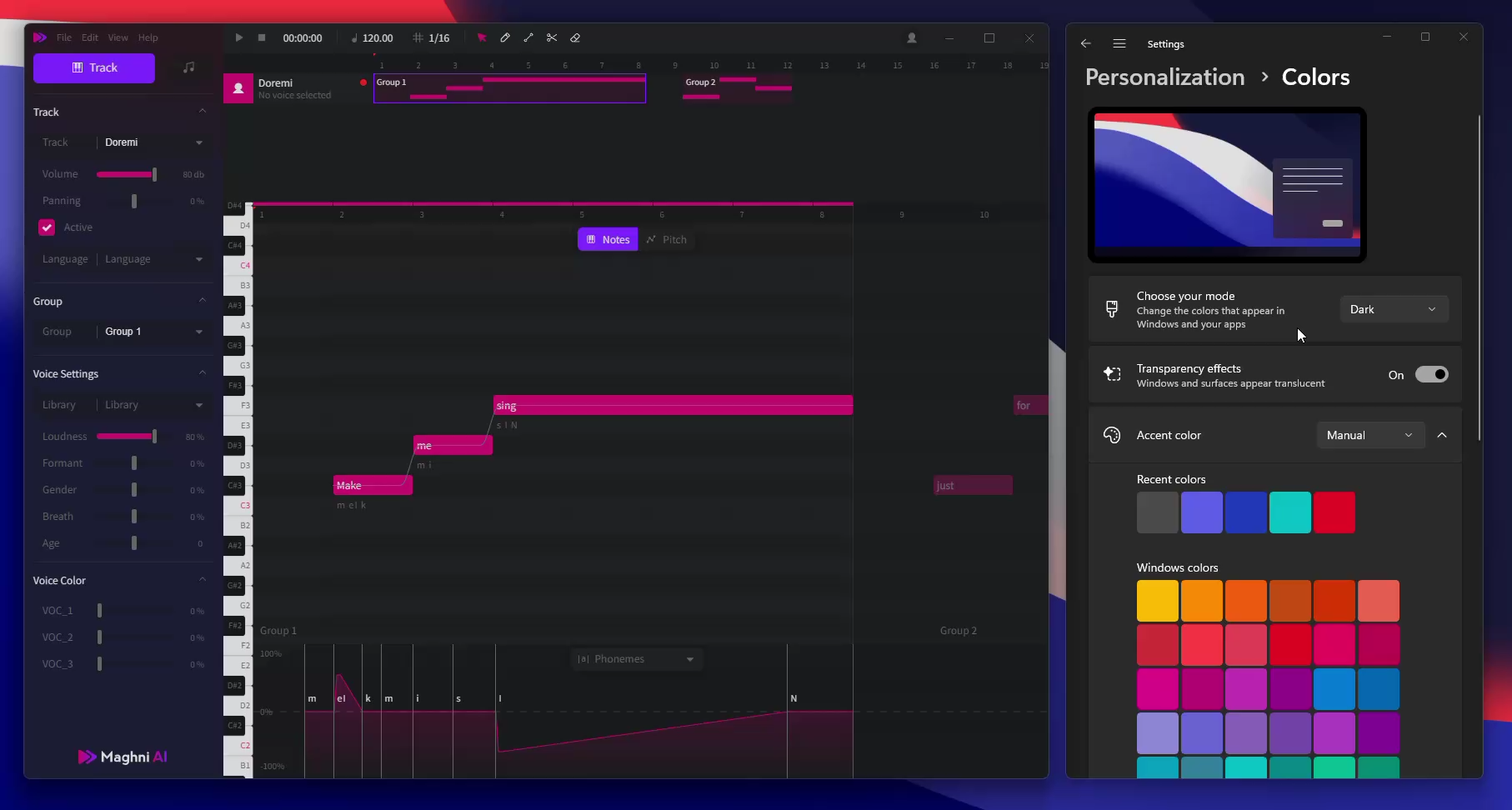Select the 'me' note in piano roll
The width and height of the screenshot is (1512, 810).
tap(453, 445)
